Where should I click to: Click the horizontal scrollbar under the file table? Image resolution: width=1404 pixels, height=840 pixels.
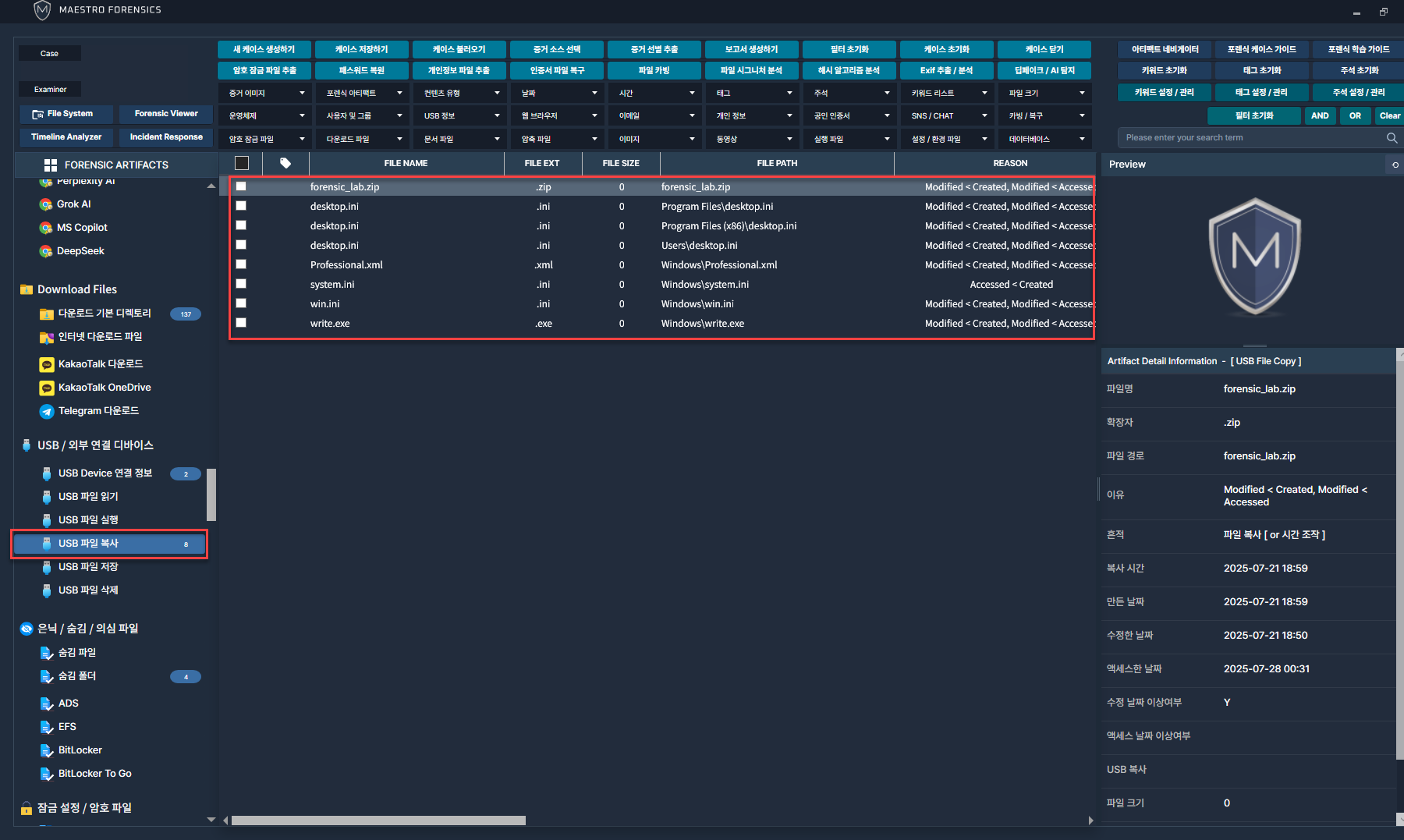[x=378, y=821]
